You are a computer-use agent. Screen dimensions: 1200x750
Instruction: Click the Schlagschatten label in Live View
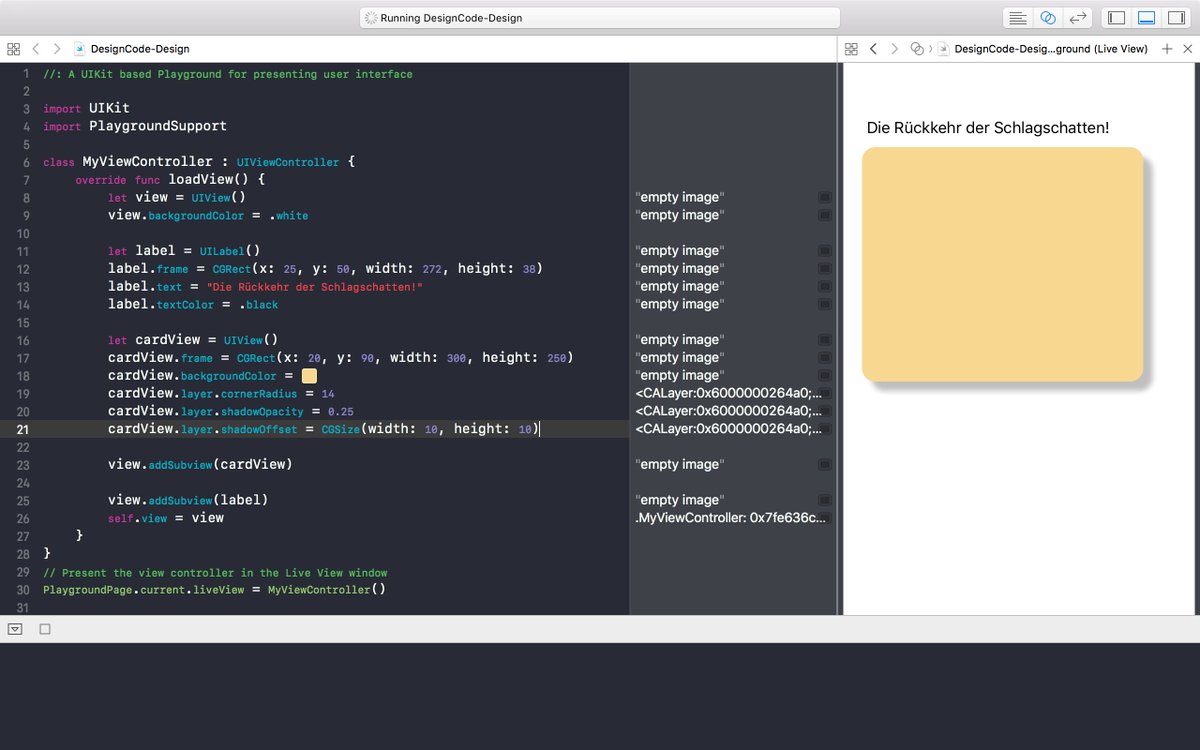pos(988,128)
